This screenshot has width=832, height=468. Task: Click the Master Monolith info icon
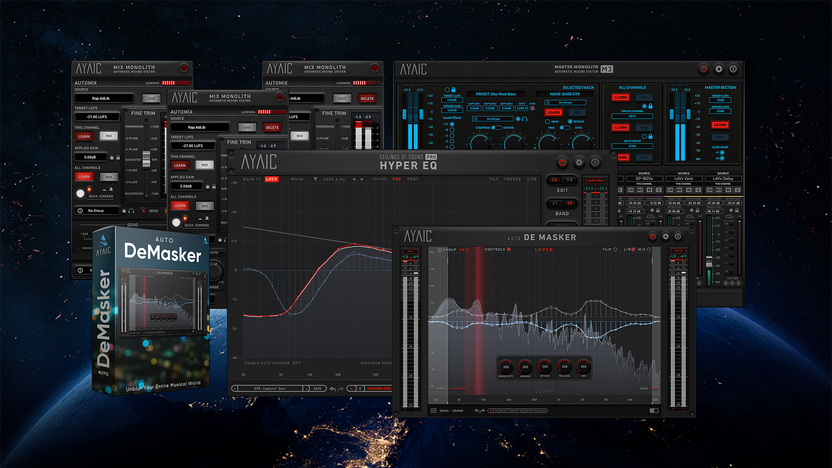733,69
